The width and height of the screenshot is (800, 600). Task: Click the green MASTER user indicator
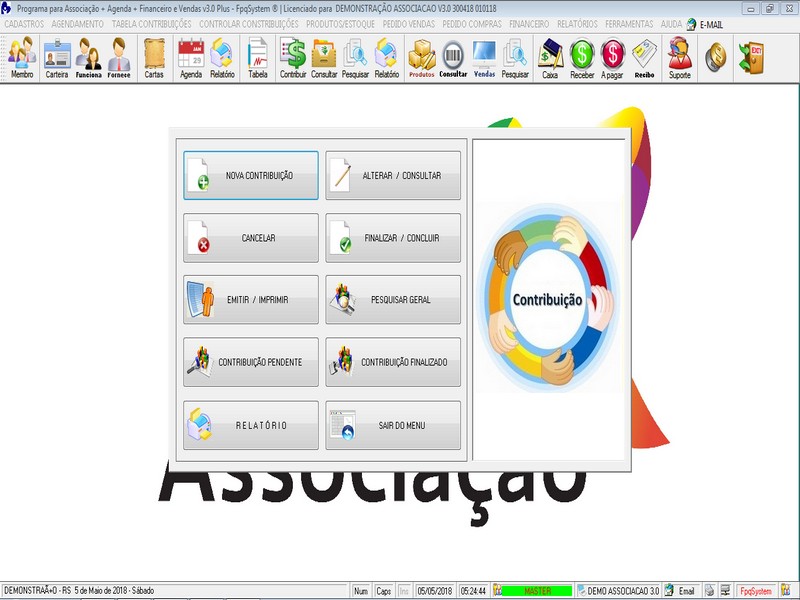537,591
